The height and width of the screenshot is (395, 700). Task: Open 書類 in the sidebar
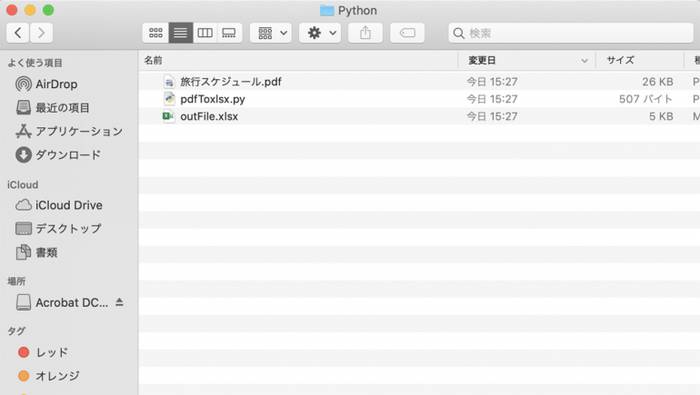pyautogui.click(x=46, y=253)
